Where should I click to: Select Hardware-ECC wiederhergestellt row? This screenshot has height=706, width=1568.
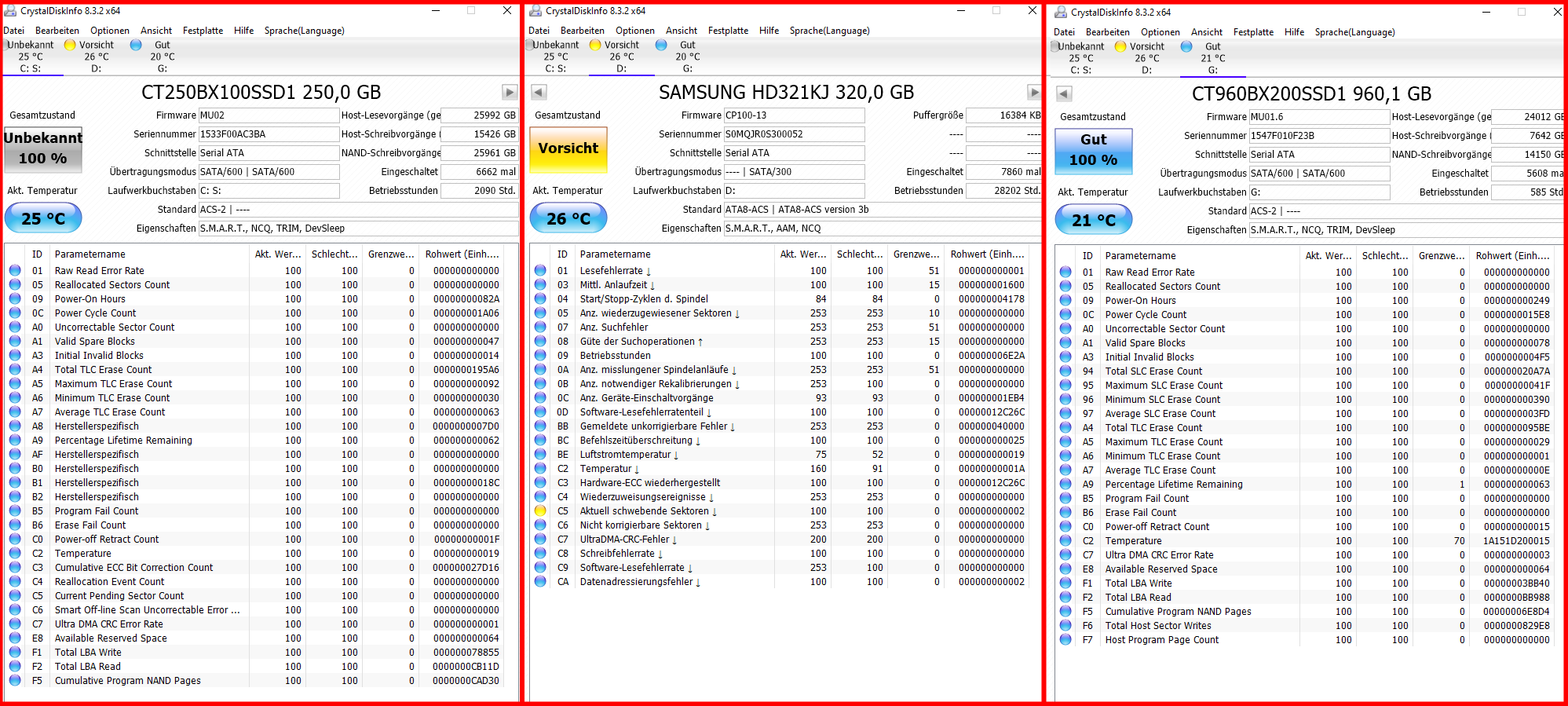pos(780,482)
